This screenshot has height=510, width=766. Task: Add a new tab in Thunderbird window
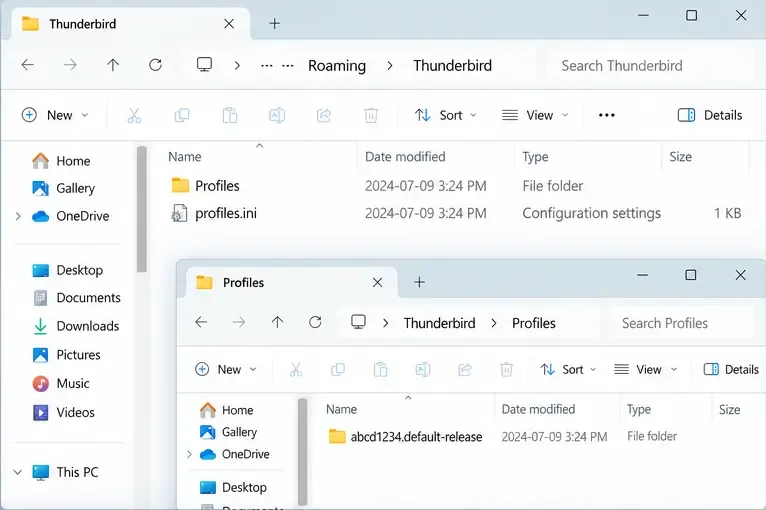coord(275,23)
